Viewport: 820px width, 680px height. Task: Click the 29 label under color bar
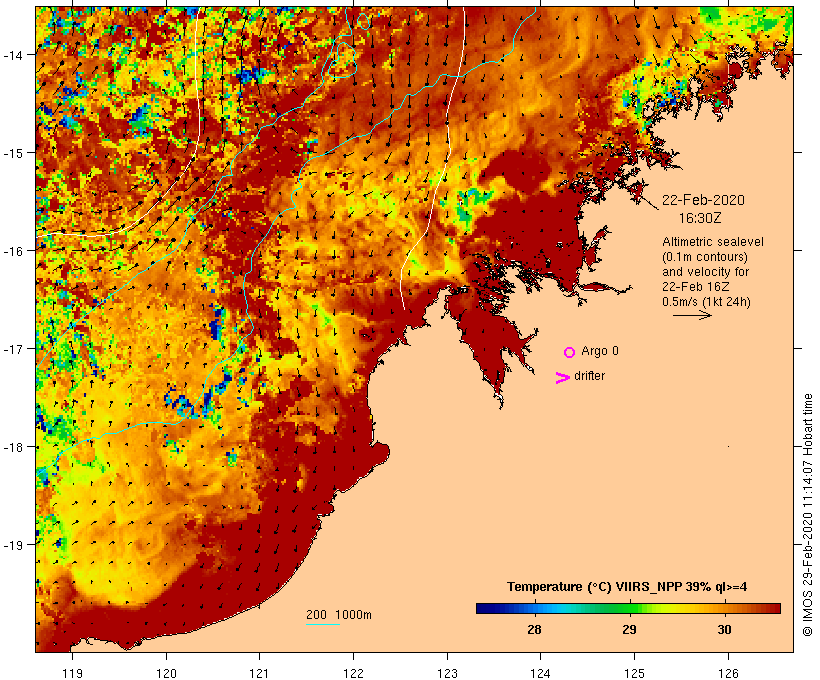tap(629, 629)
